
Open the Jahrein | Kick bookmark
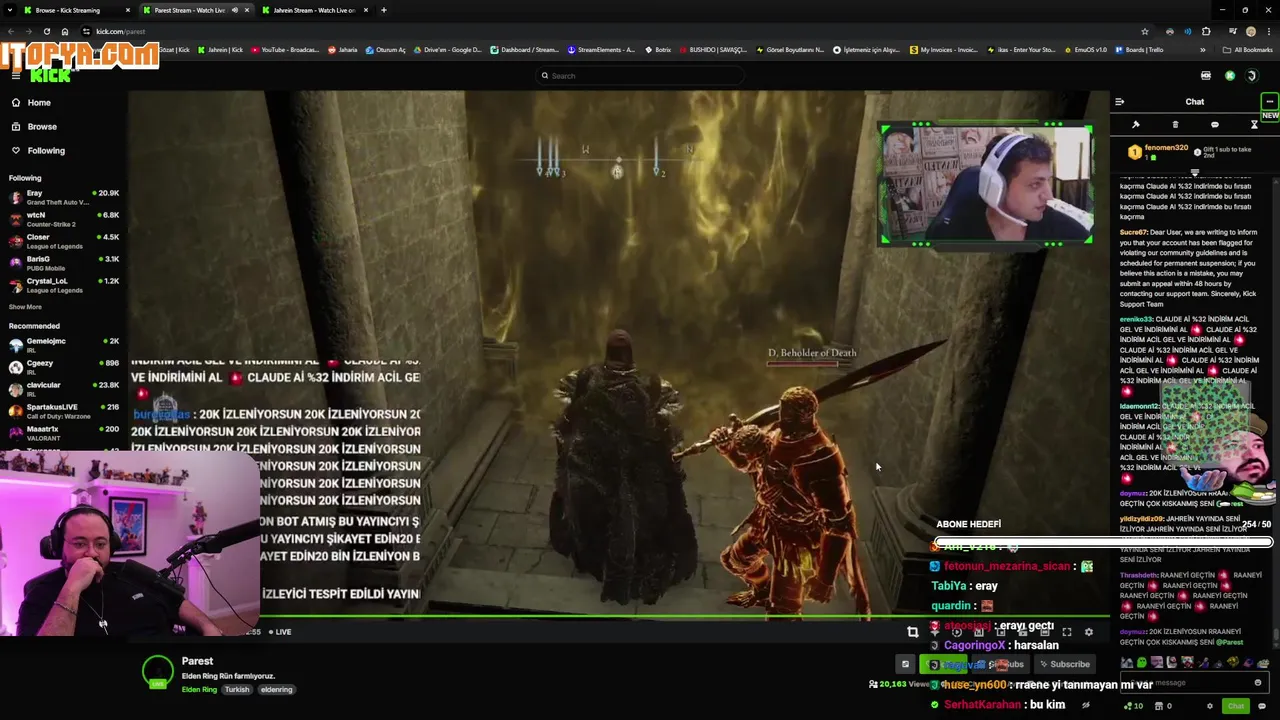[220, 50]
